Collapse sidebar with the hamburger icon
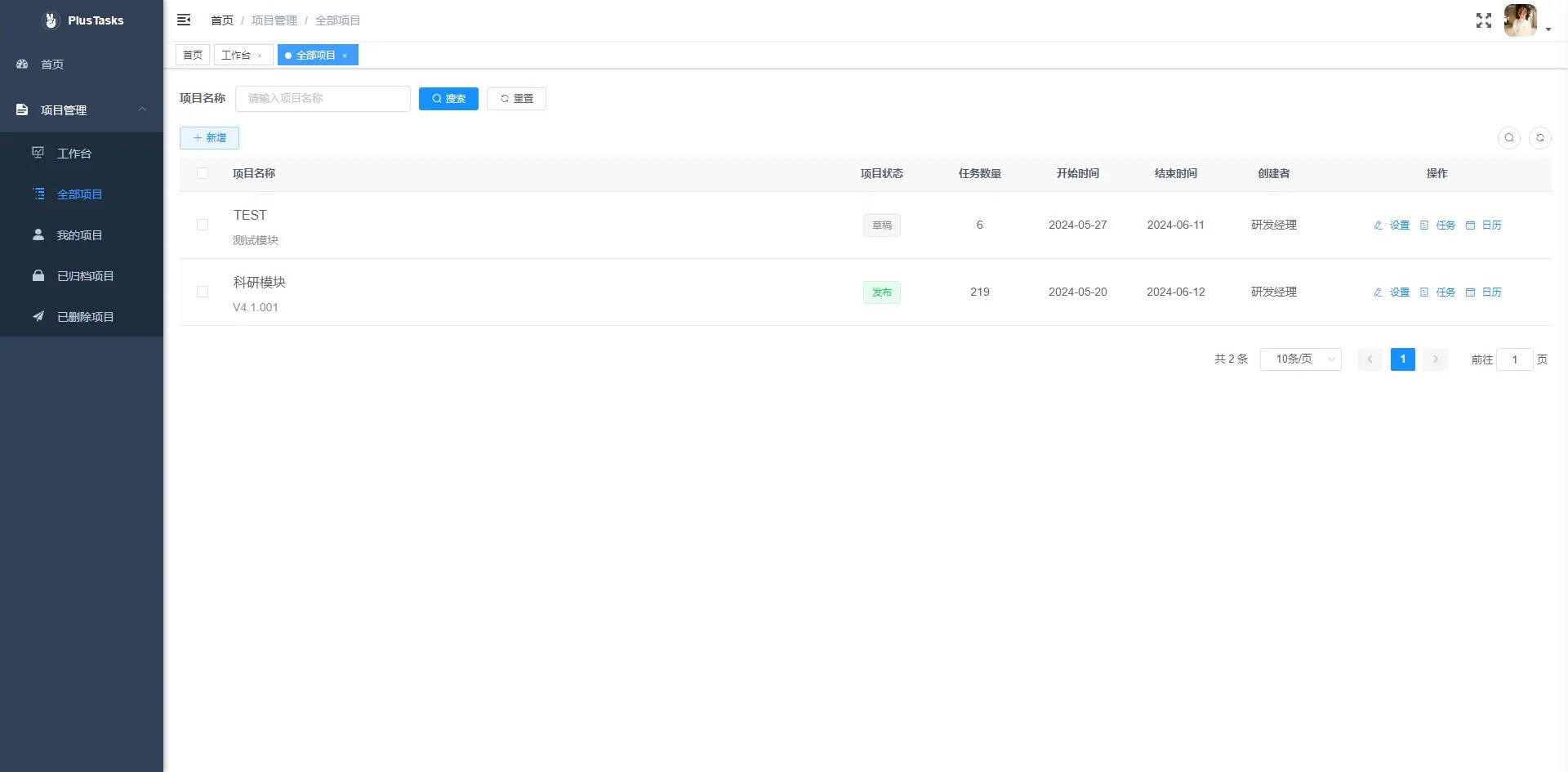Image resolution: width=1568 pixels, height=772 pixels. tap(184, 20)
